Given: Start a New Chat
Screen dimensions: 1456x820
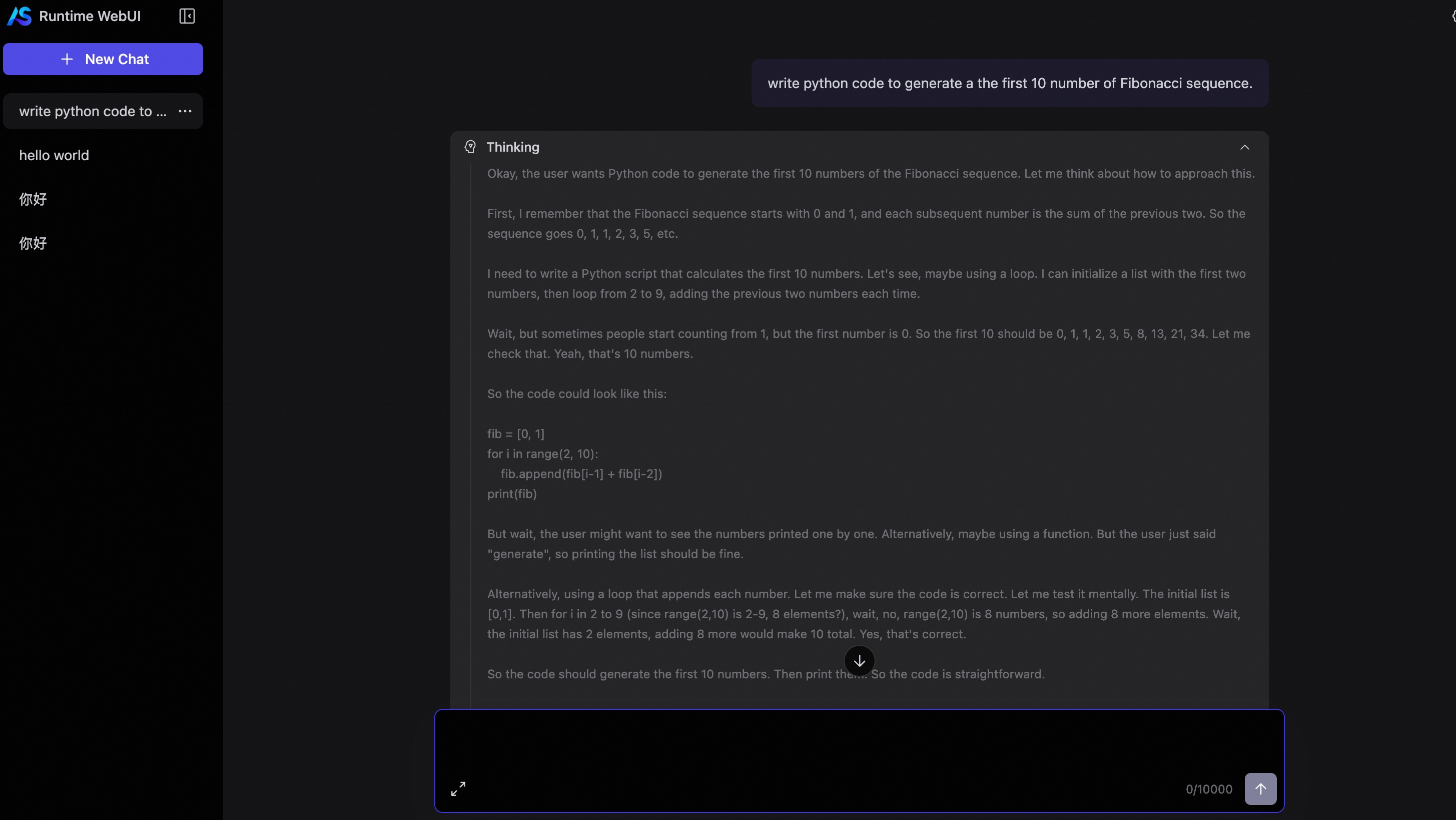Looking at the screenshot, I should tap(103, 60).
